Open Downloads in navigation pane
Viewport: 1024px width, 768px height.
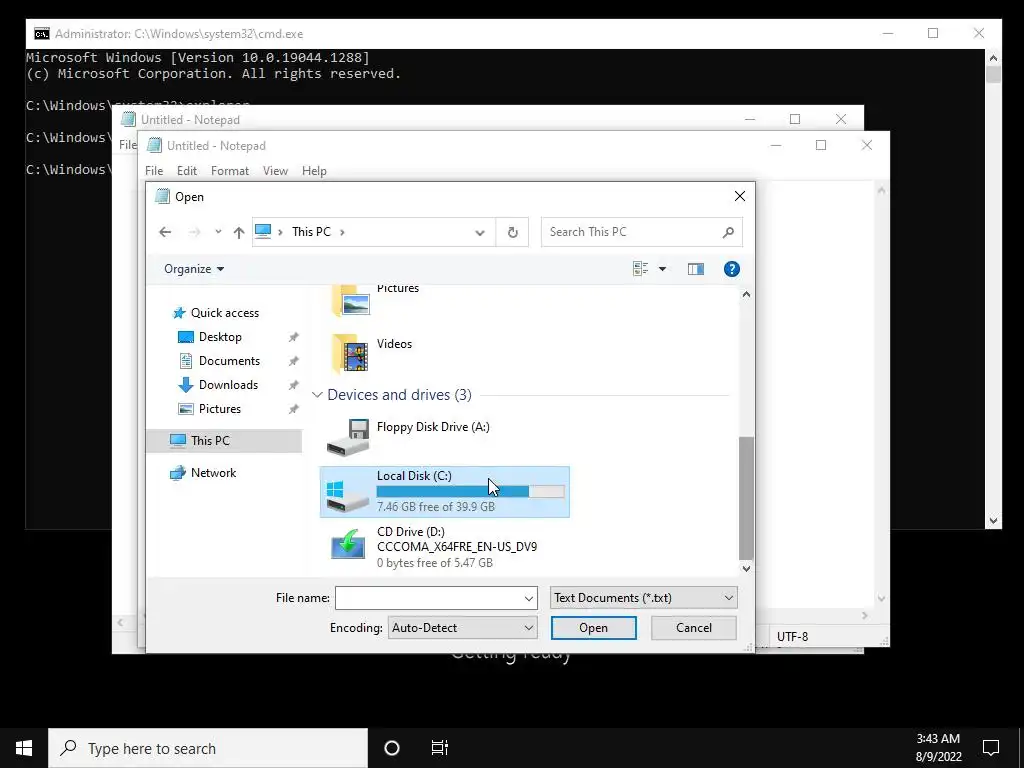[x=228, y=385]
